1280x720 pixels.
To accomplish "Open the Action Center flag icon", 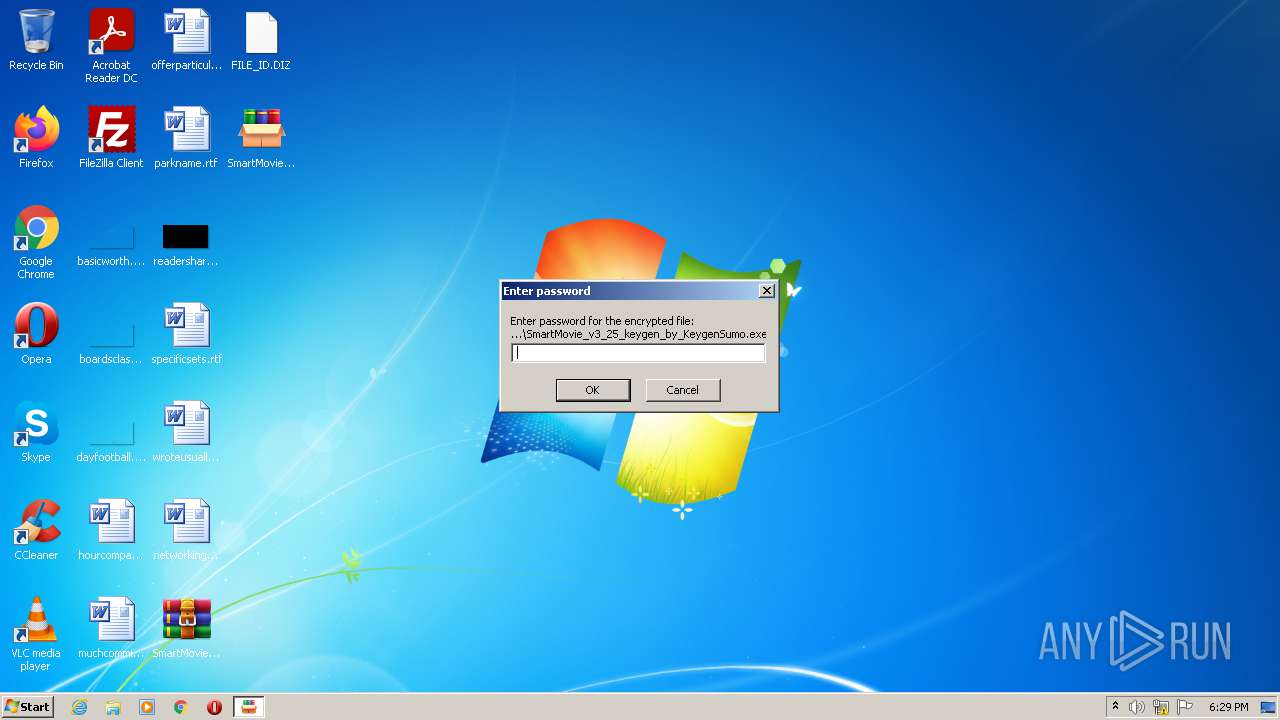I will point(1185,707).
